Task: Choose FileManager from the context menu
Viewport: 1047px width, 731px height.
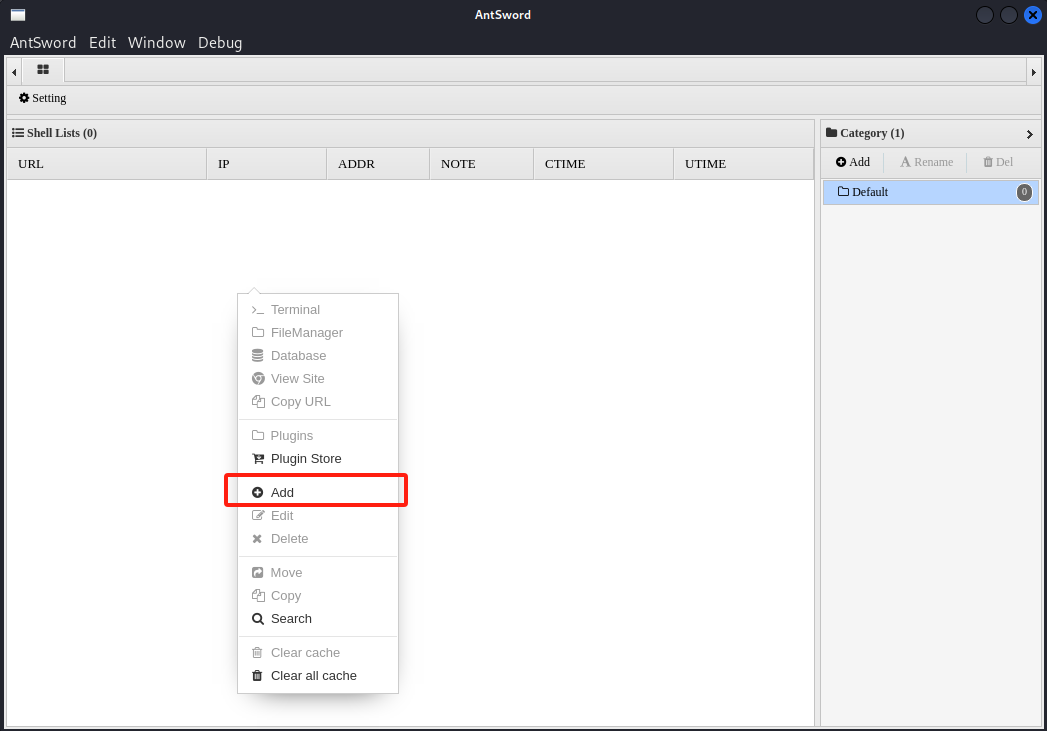Action: pos(318,332)
